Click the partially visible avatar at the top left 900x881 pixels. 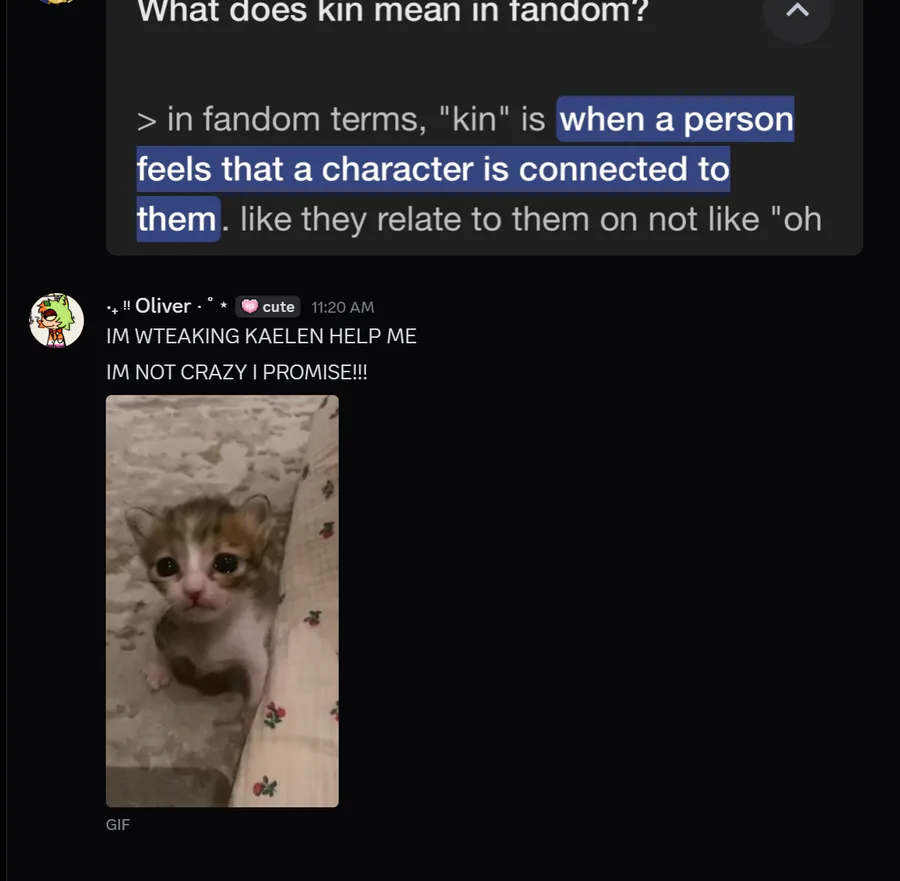(x=56, y=3)
